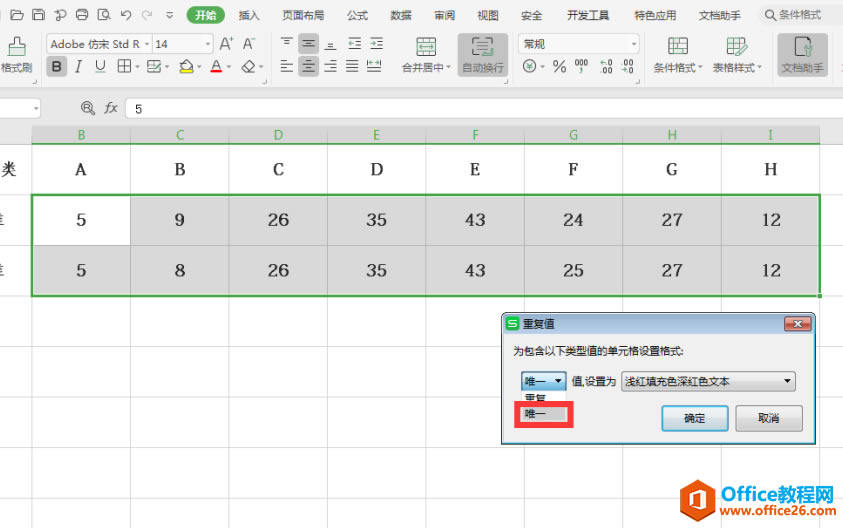Toggle horizontal center alignment
Screen dimensions: 843x528
[309, 66]
